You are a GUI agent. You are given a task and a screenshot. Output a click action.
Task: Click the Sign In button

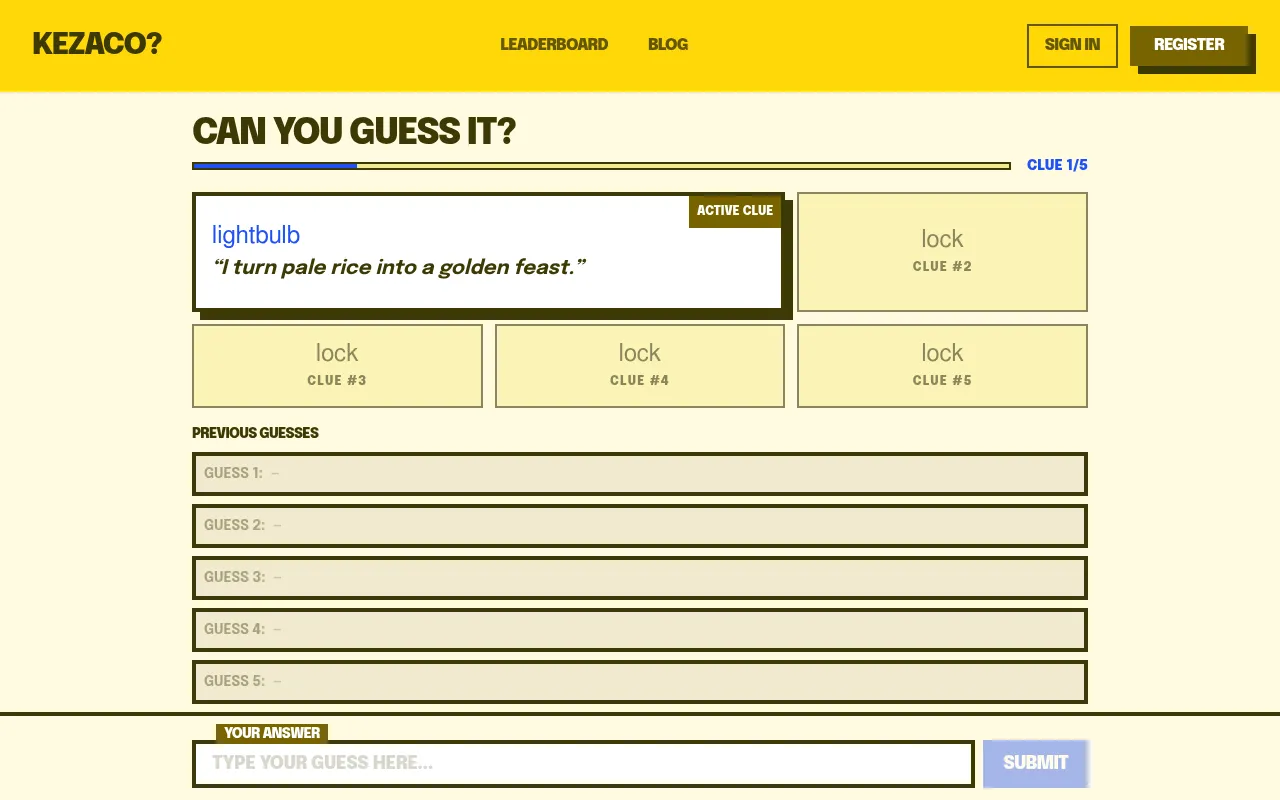(1072, 45)
